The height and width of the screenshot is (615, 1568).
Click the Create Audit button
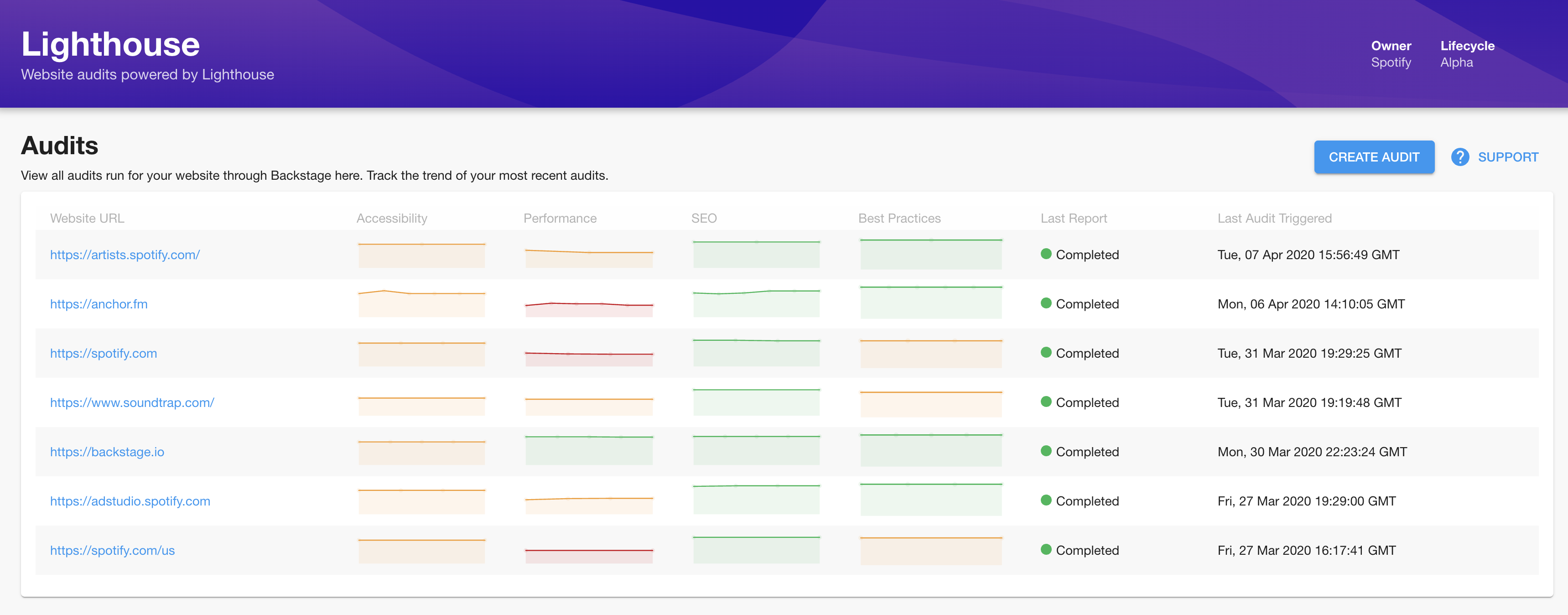pos(1373,157)
